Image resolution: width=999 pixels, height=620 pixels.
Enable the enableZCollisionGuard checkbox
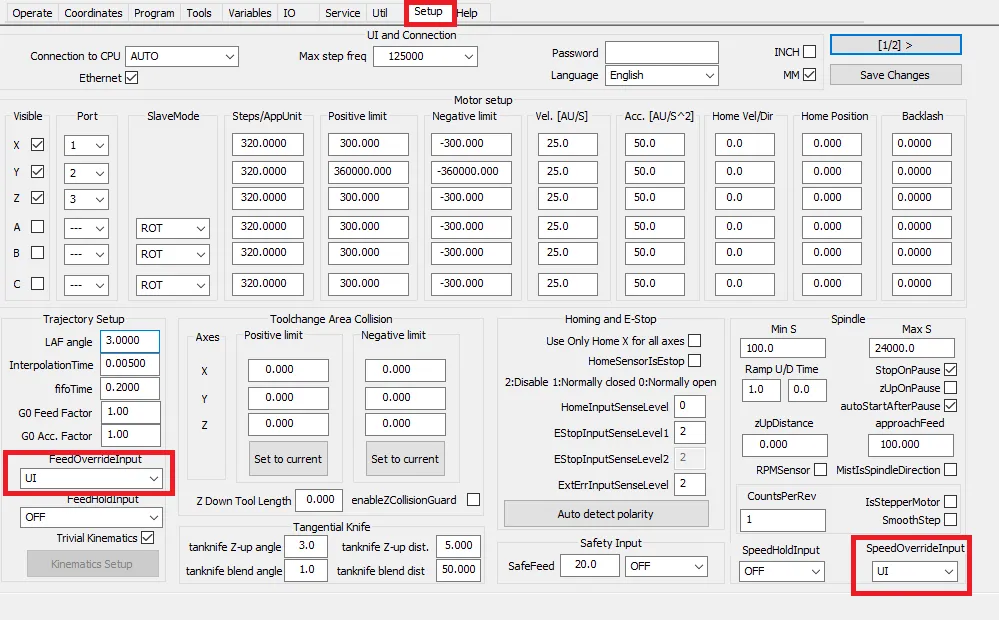473,500
